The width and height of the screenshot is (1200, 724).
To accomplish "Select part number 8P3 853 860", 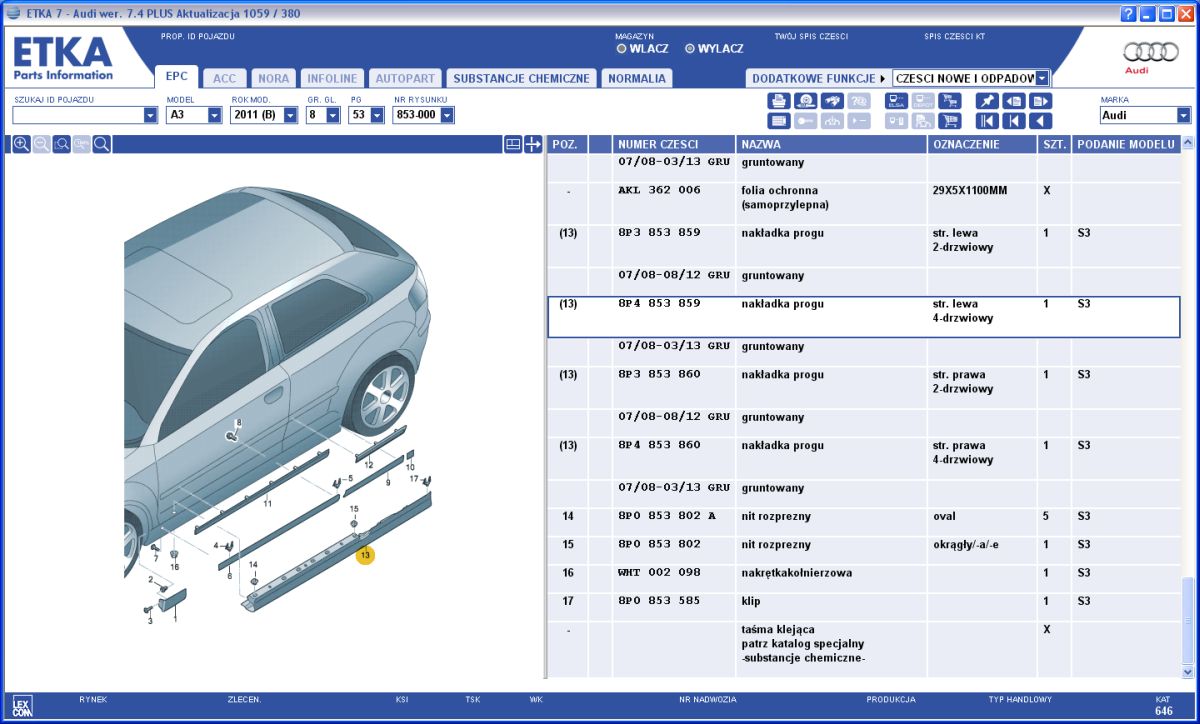I will click(x=660, y=374).
